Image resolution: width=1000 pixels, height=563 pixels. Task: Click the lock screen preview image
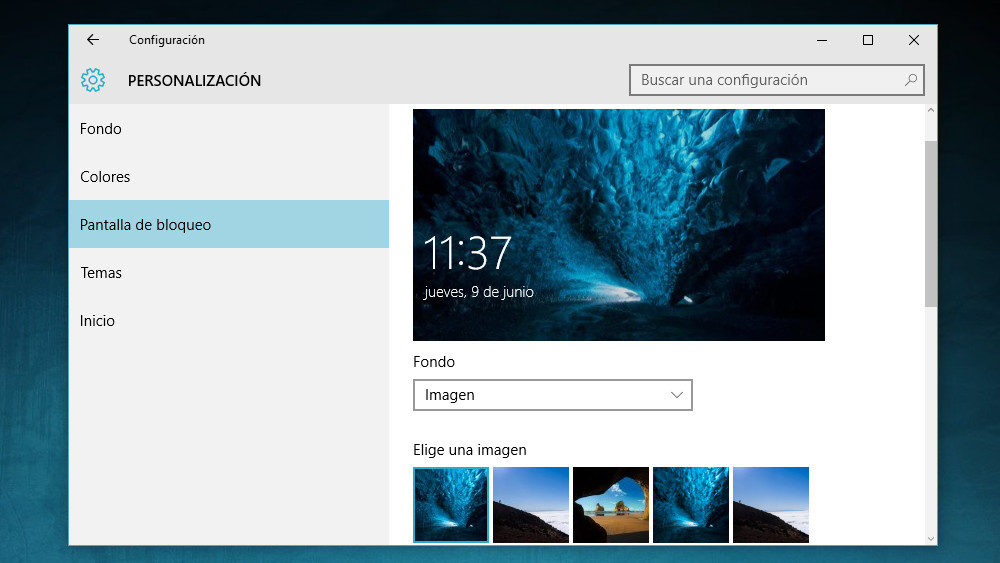619,224
